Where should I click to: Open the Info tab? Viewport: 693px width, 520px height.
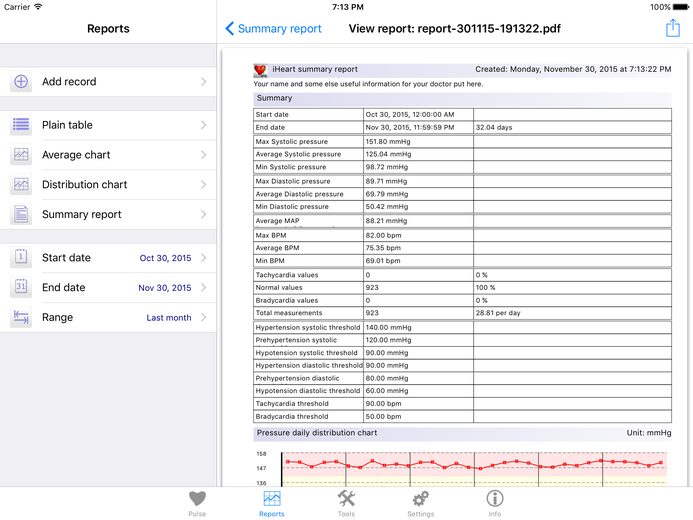coord(495,504)
